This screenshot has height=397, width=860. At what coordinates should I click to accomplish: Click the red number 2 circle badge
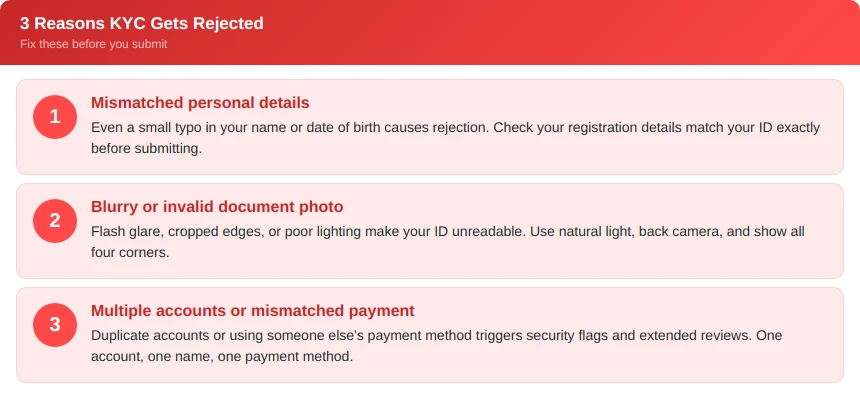(55, 220)
